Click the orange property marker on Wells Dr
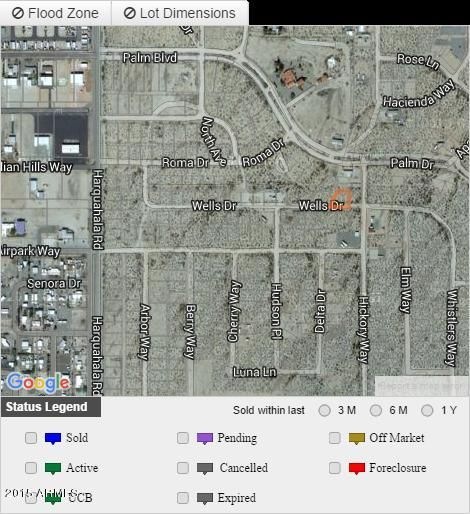 tap(342, 199)
